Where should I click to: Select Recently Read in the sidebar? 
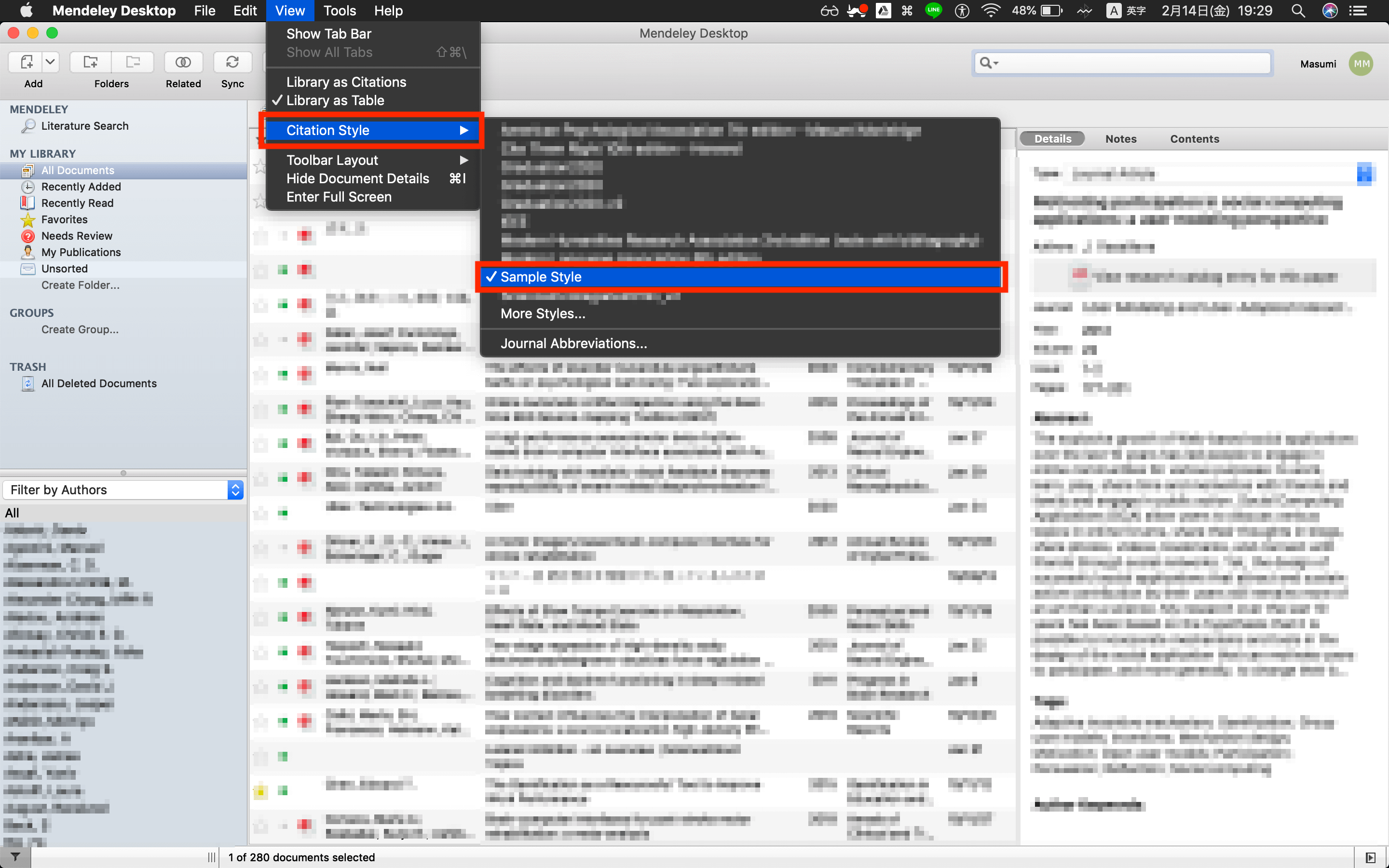pyautogui.click(x=77, y=203)
